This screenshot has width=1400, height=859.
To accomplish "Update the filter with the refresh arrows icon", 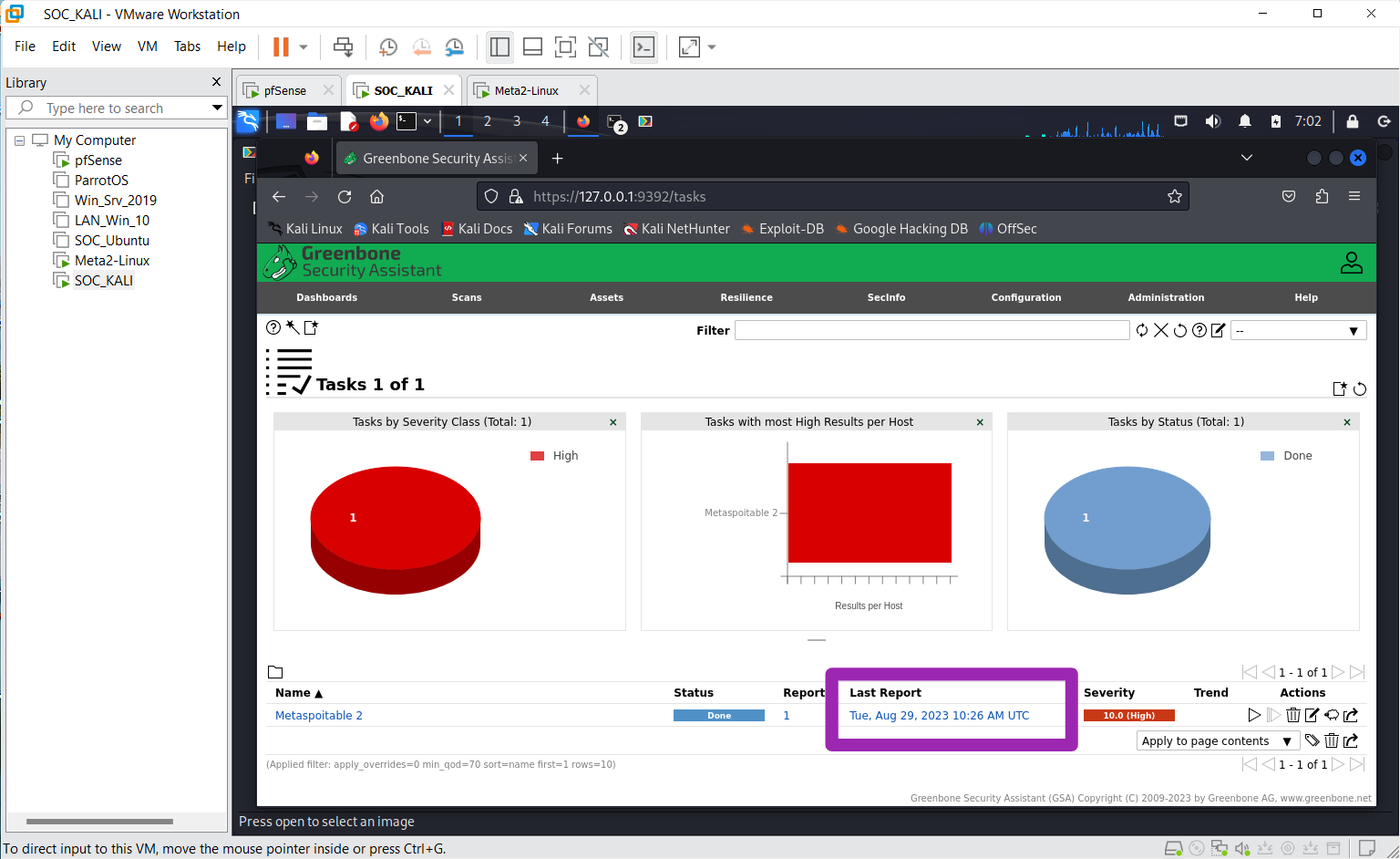I will click(1142, 330).
